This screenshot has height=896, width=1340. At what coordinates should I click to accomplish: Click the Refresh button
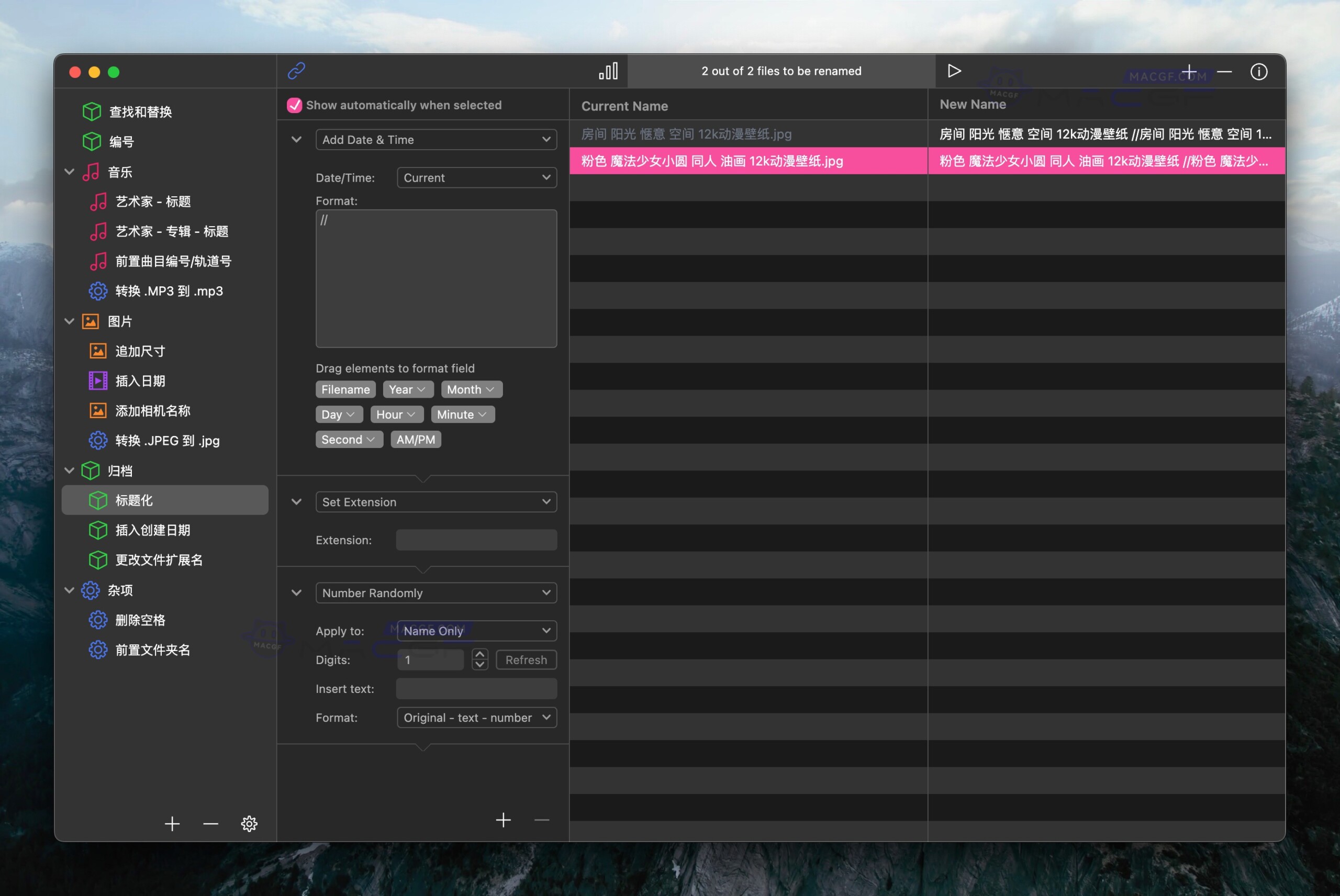pos(526,660)
